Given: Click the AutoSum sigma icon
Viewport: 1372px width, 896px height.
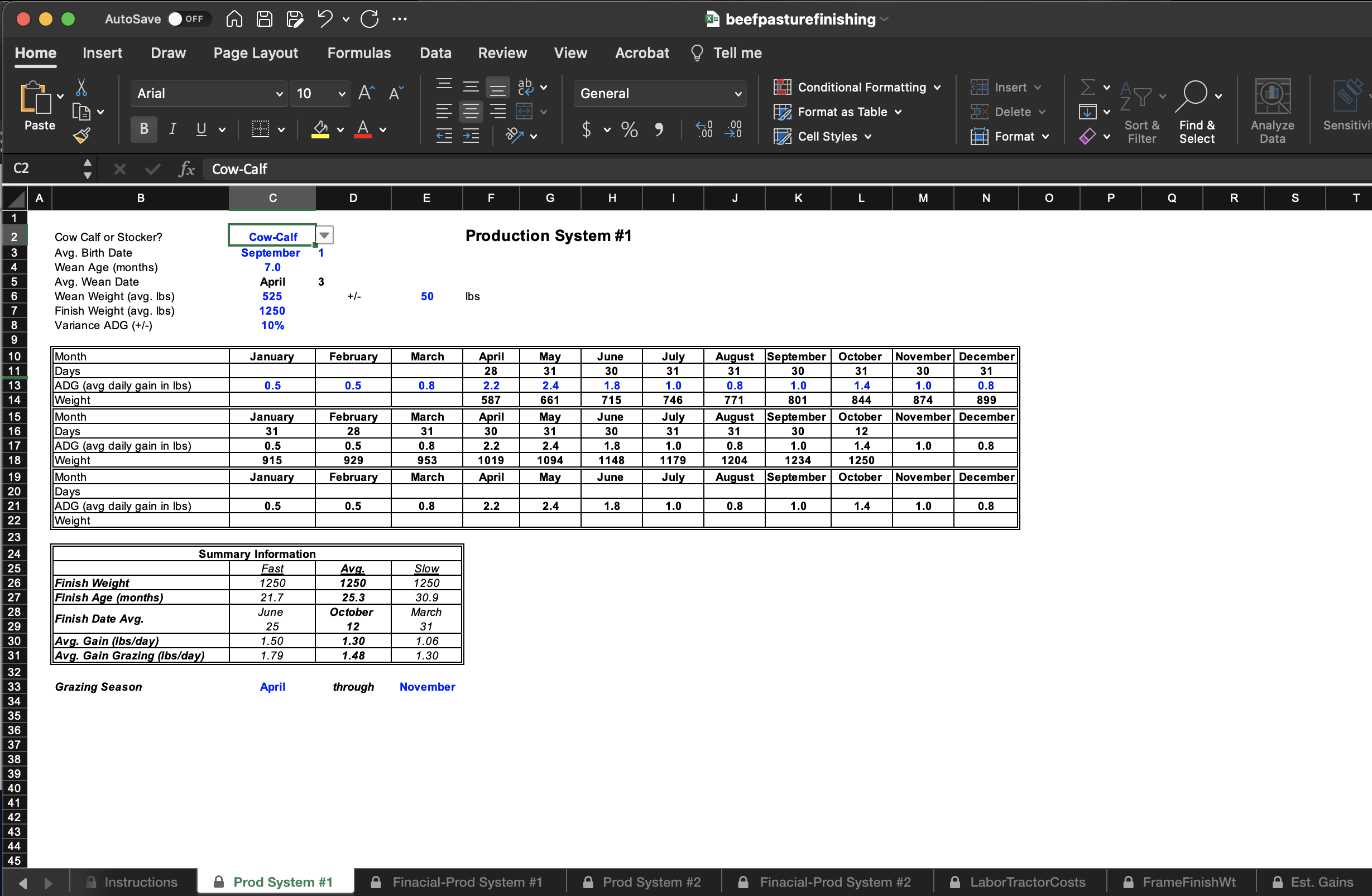Looking at the screenshot, I should (1087, 87).
